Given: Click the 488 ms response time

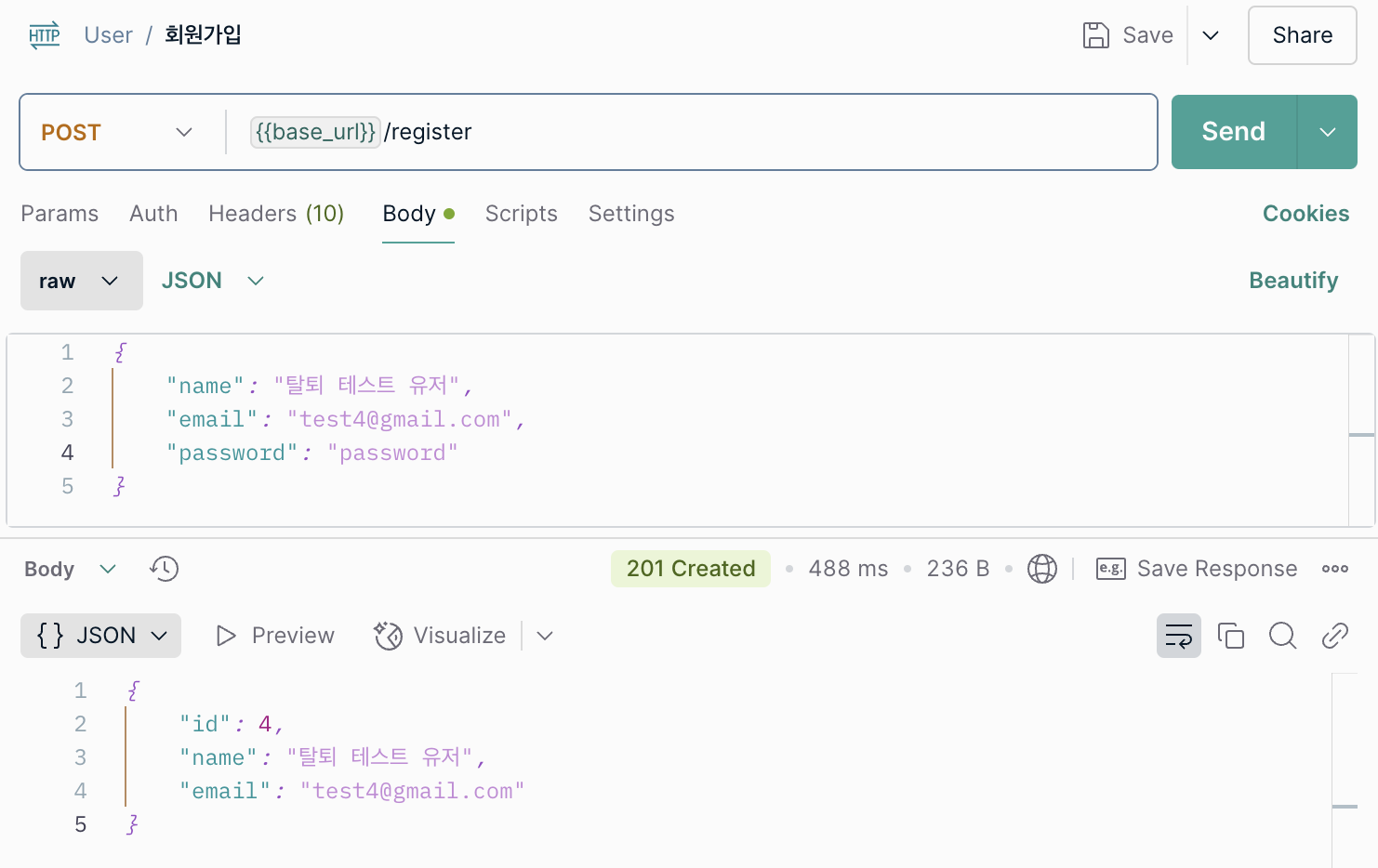Looking at the screenshot, I should point(848,569).
